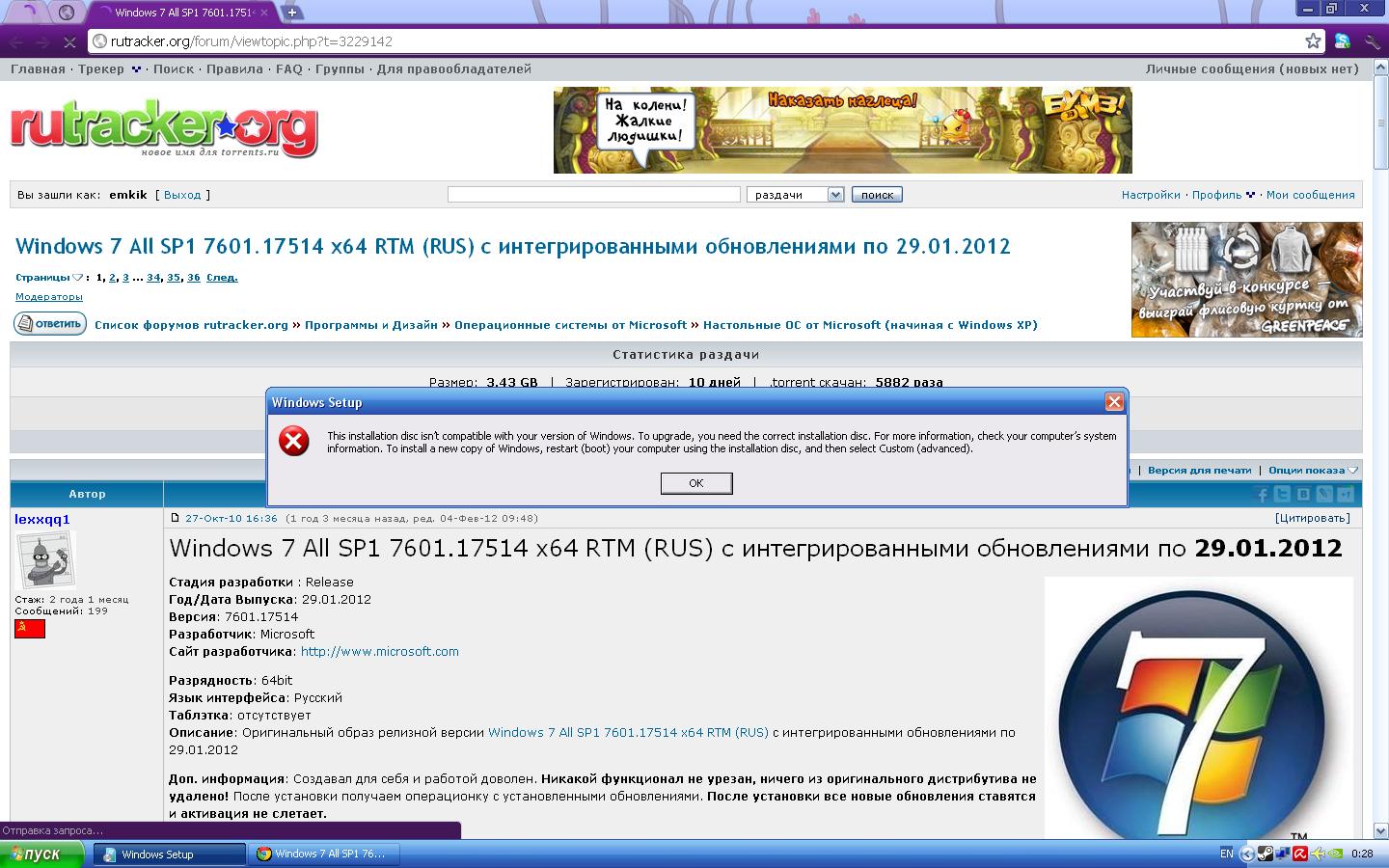The height and width of the screenshot is (868, 1389).
Task: Click the поиск search button
Action: [878, 195]
